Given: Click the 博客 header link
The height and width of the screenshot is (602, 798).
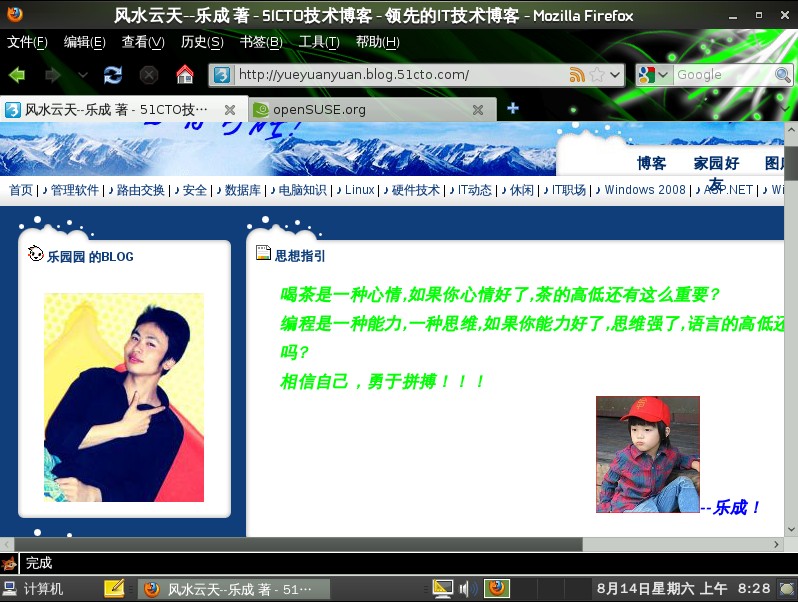Looking at the screenshot, I should coord(651,163).
